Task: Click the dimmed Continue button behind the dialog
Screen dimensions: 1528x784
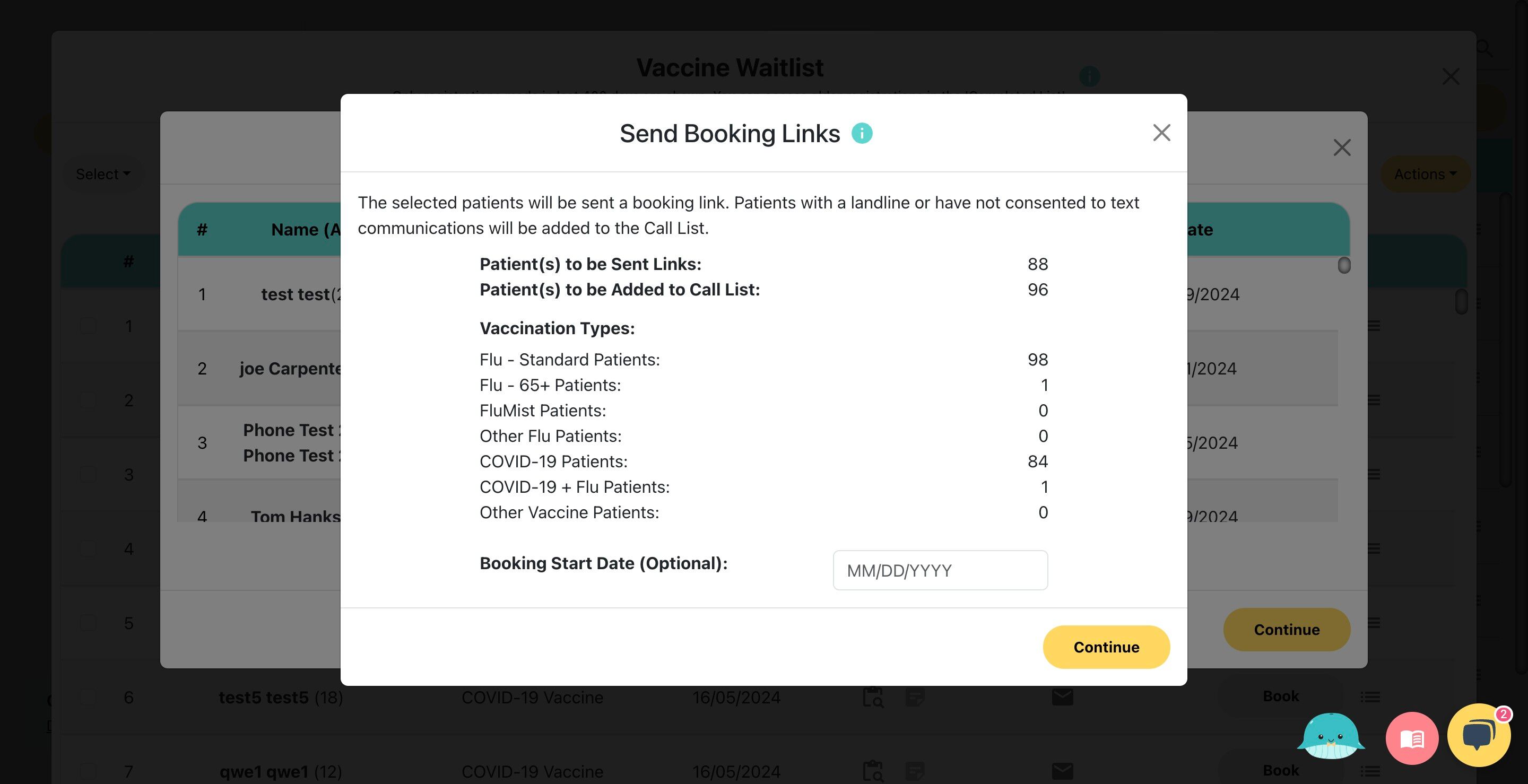Action: [x=1287, y=629]
